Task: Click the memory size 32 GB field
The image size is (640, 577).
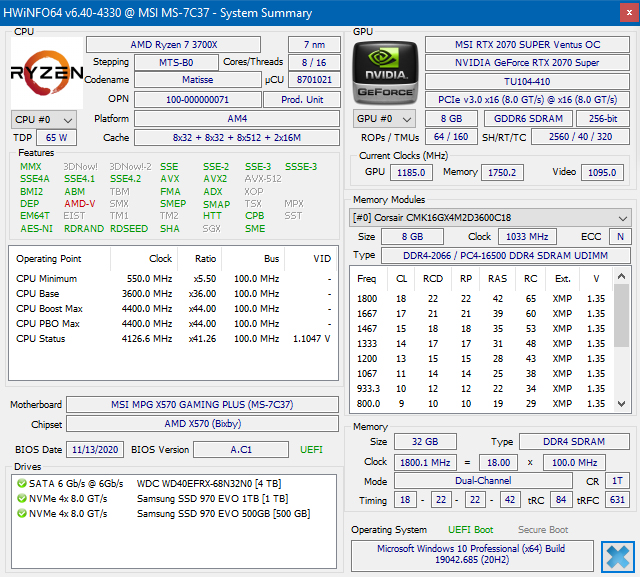Action: (x=425, y=442)
